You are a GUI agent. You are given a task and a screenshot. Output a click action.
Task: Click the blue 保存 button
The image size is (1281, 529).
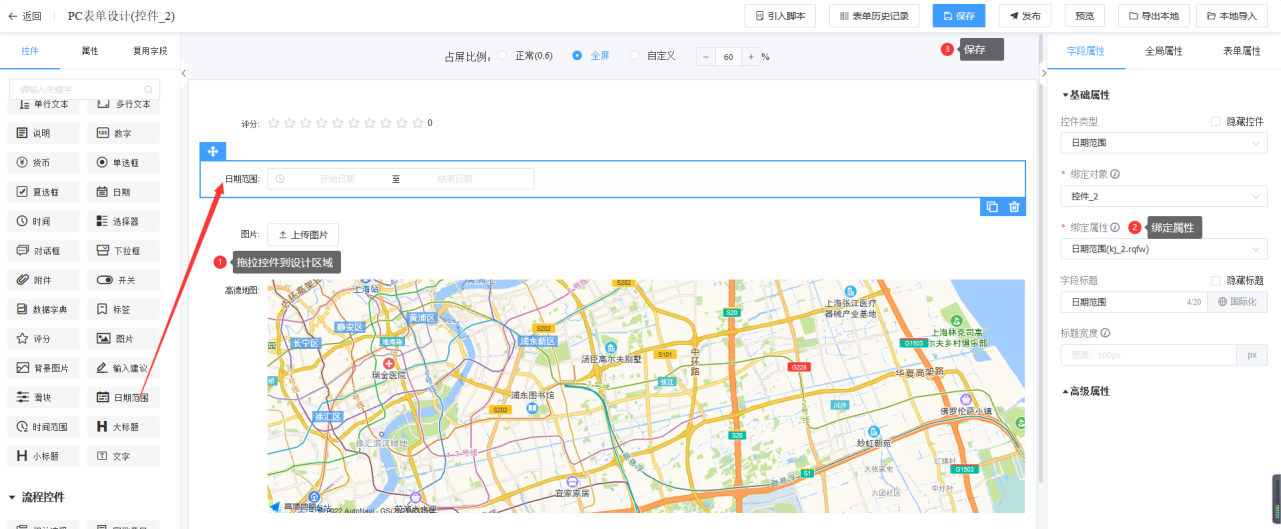tap(959, 16)
